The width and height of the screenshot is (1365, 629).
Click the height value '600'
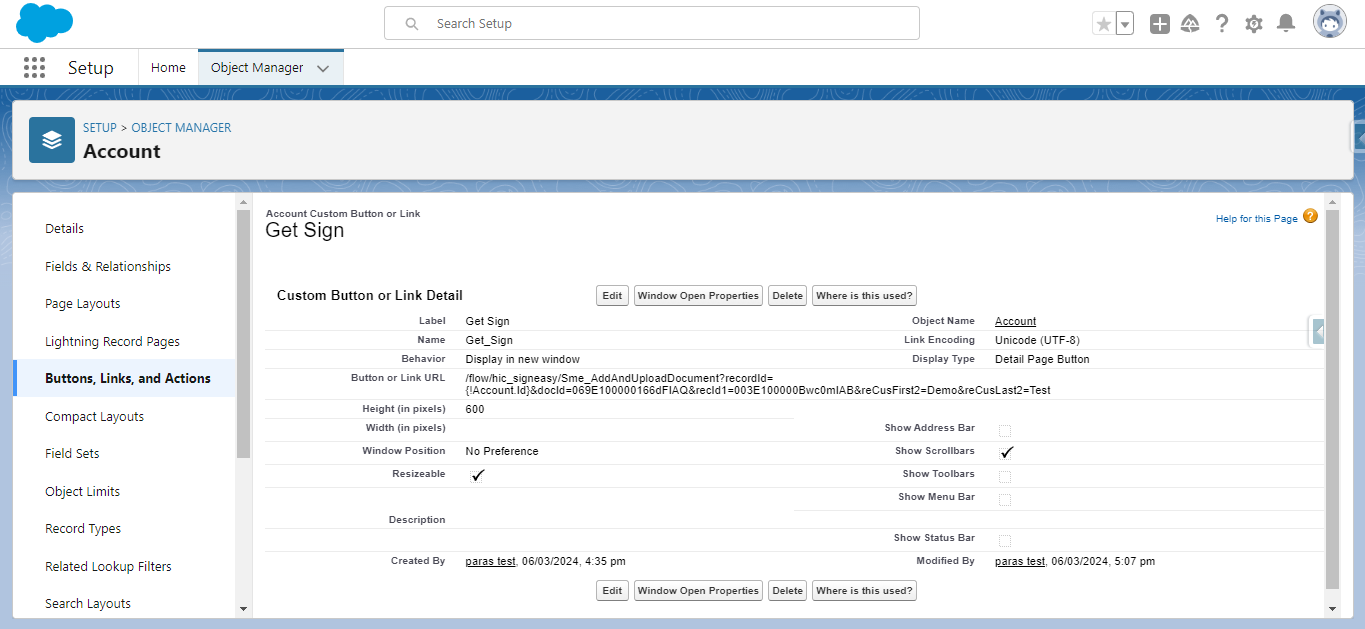tap(475, 409)
